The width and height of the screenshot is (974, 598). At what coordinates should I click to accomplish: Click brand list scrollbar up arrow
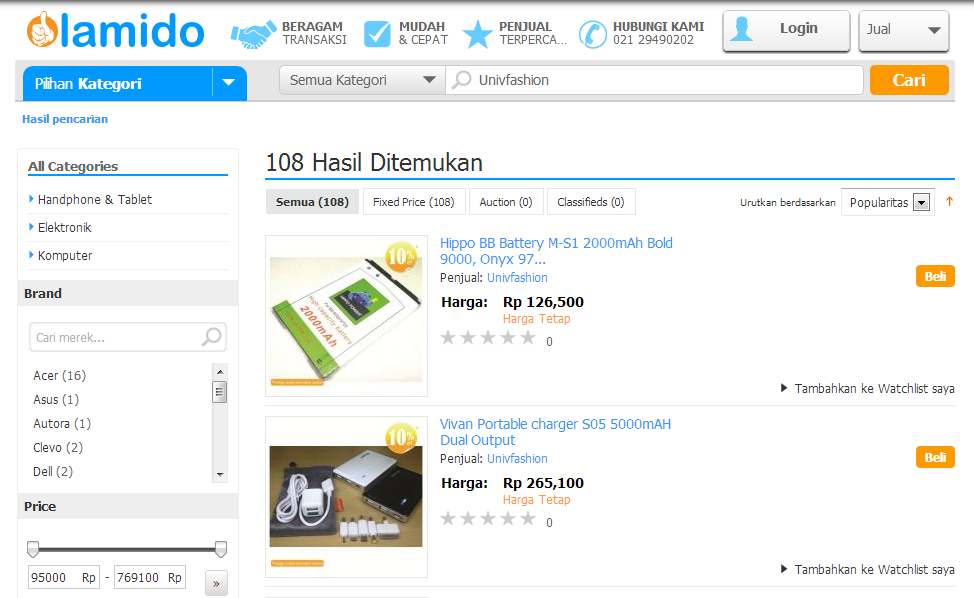pos(220,371)
